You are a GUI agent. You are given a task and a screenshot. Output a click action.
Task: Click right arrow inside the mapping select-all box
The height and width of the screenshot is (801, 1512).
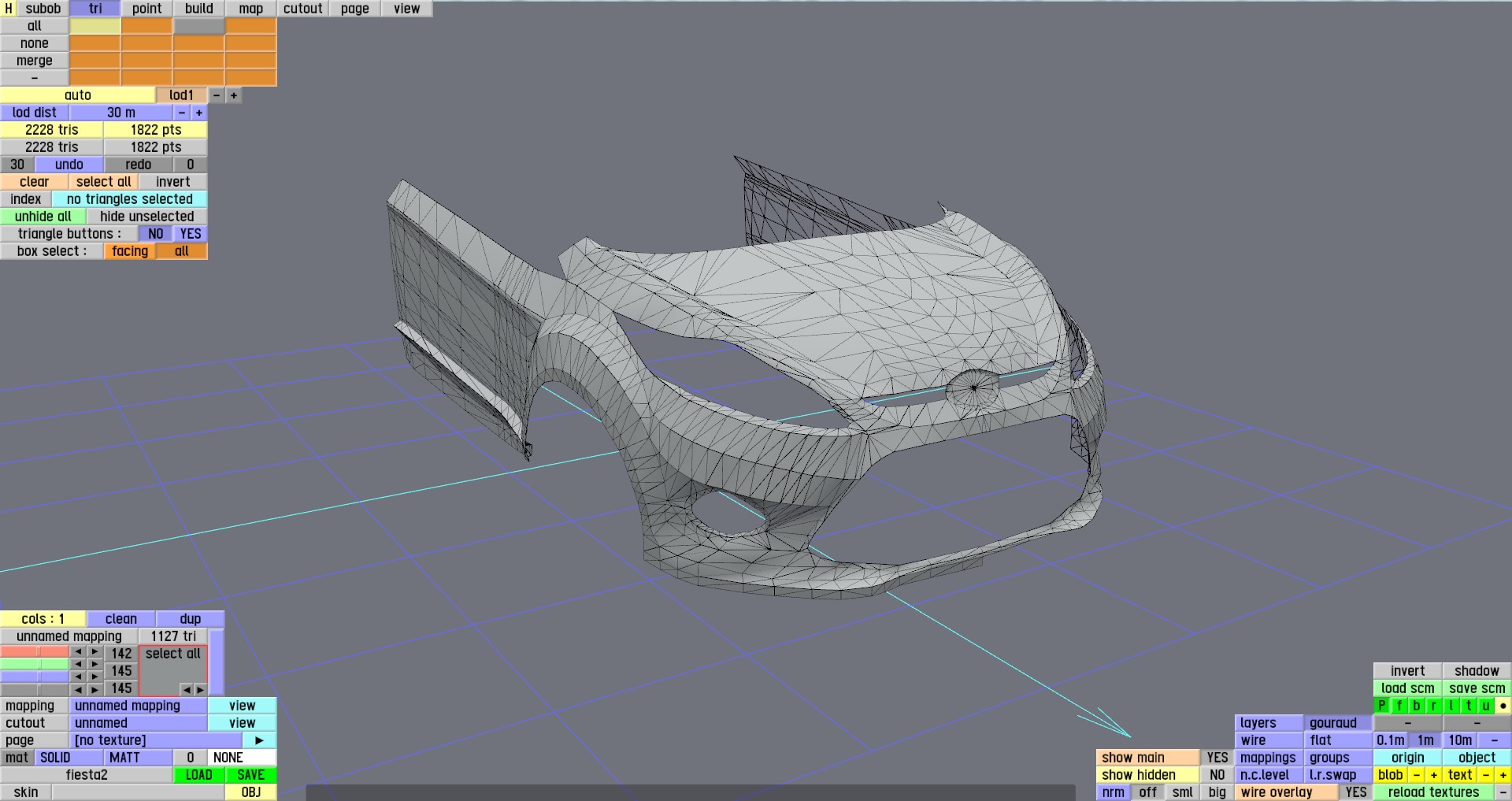click(200, 690)
